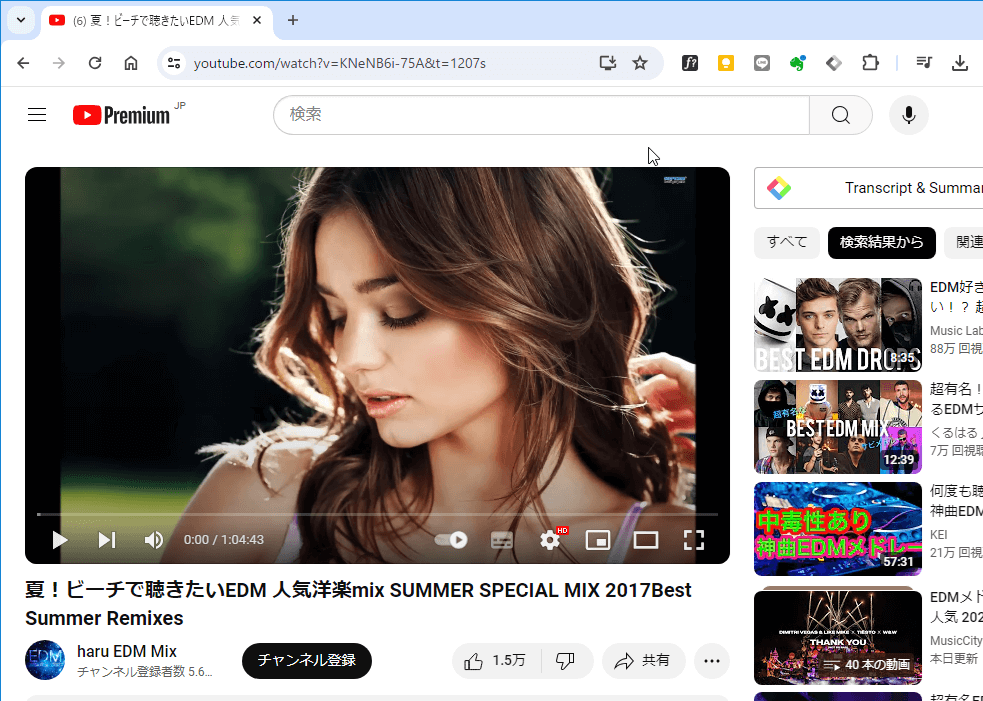Toggle subtitles in the player
983x701 pixels.
point(502,540)
